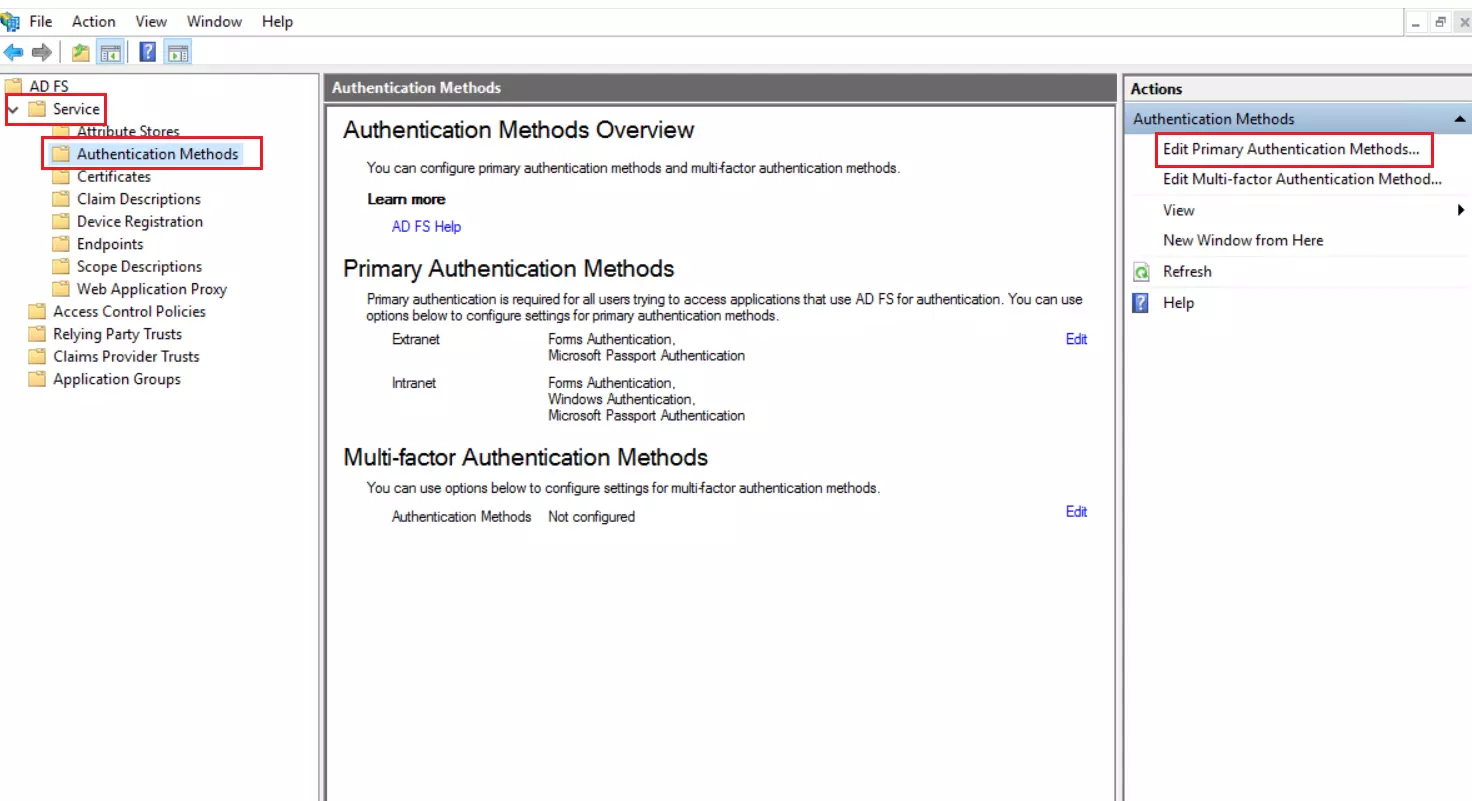Viewport: 1472px width, 801px height.
Task: Click the 'Not configured' status text
Action: [x=591, y=517]
